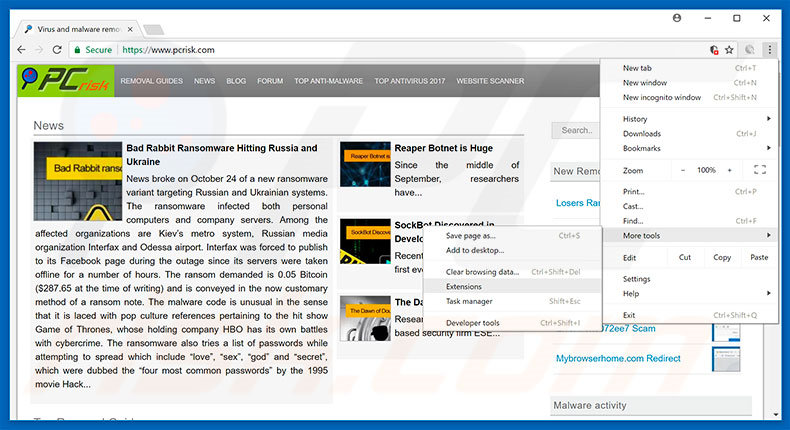Open TOP ANTI-MALWARE nav link
The height and width of the screenshot is (430, 790).
coord(328,81)
